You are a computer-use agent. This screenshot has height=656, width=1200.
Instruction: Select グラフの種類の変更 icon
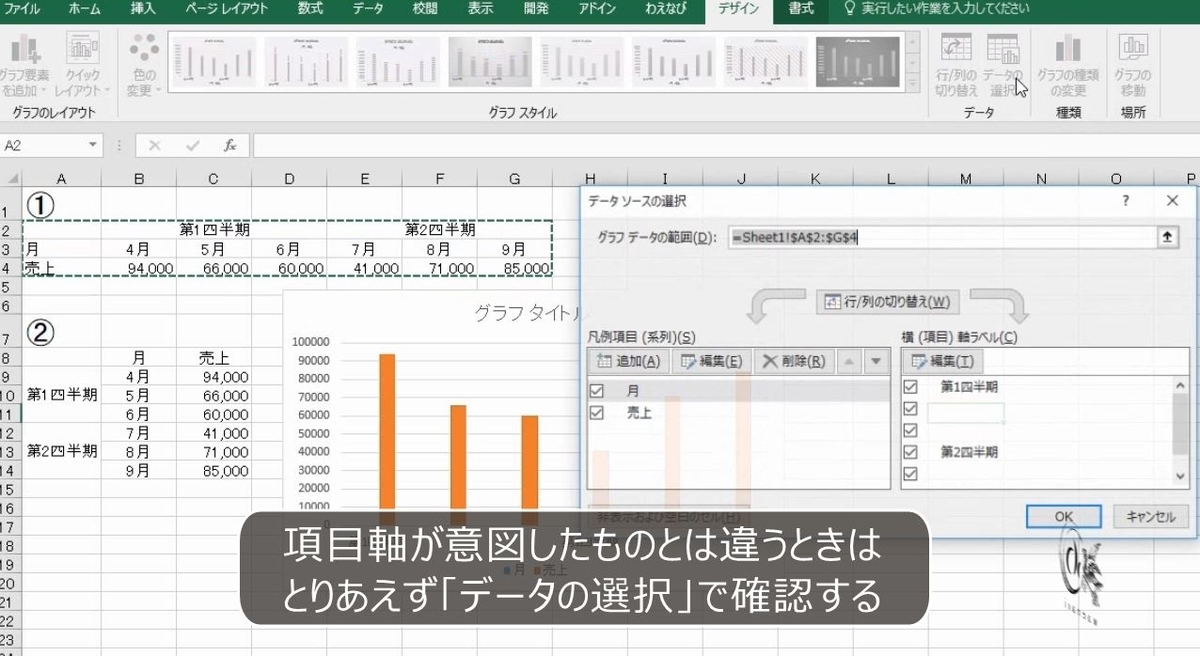(1068, 60)
